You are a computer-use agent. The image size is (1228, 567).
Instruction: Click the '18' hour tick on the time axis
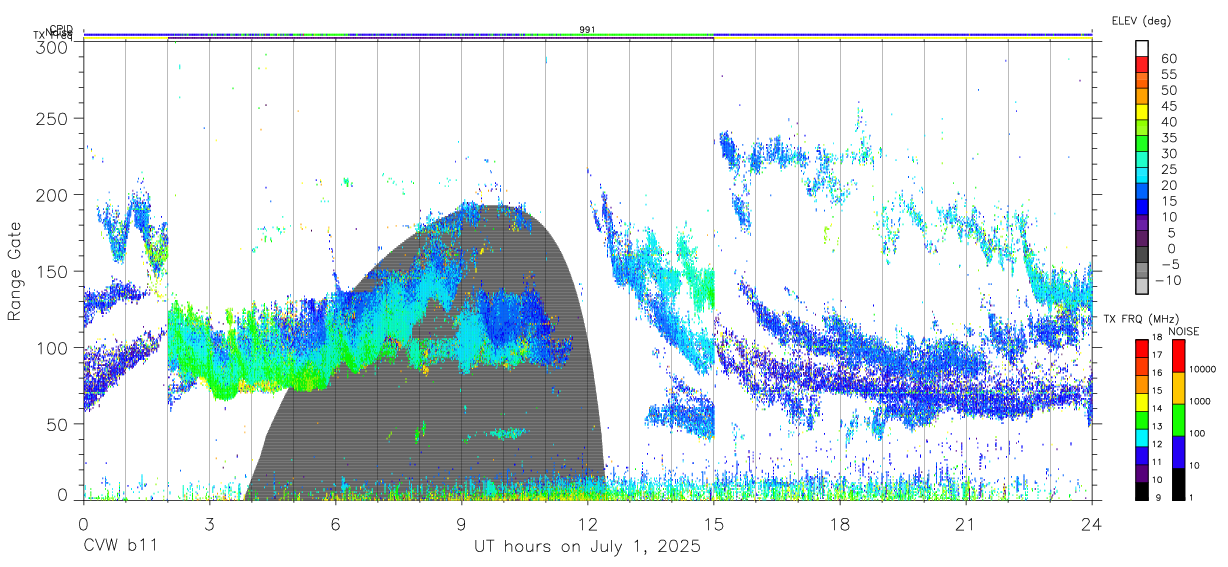(839, 524)
